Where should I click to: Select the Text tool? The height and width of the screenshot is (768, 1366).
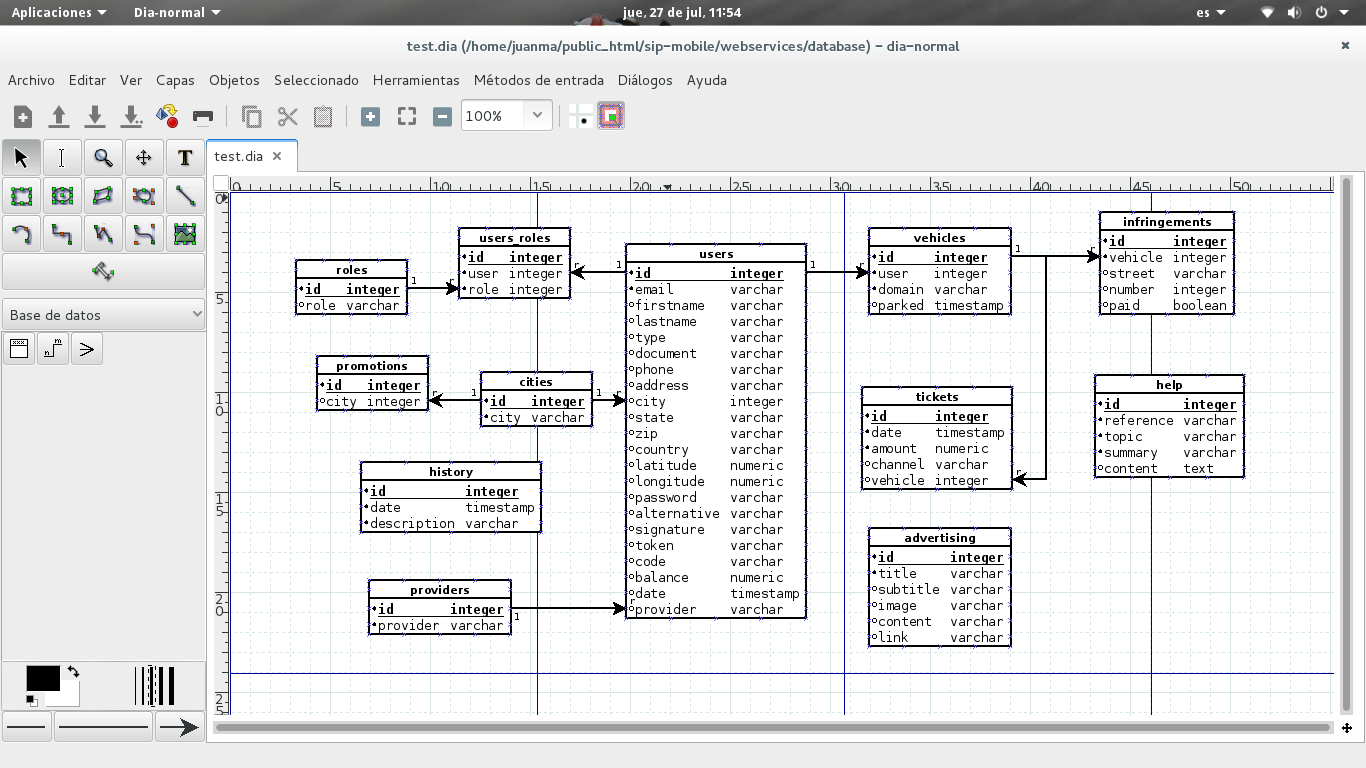(184, 158)
